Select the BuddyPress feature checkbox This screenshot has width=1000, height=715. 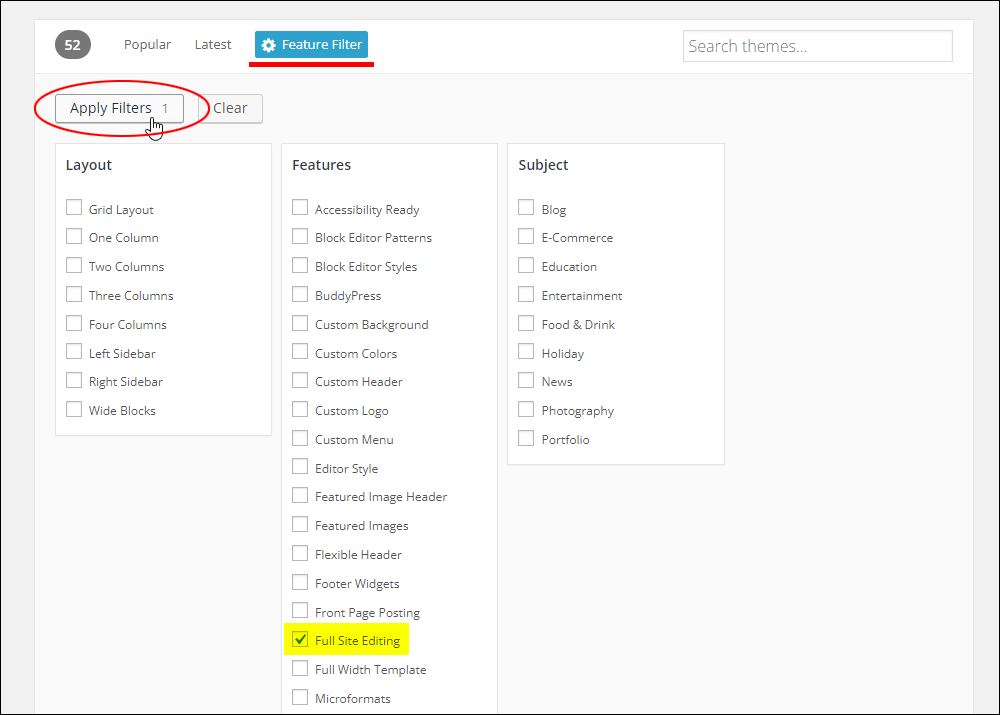[300, 294]
